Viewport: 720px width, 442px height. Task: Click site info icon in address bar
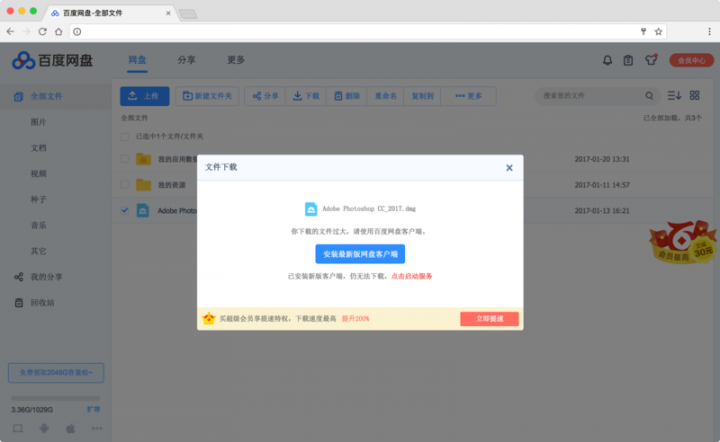pos(77,31)
